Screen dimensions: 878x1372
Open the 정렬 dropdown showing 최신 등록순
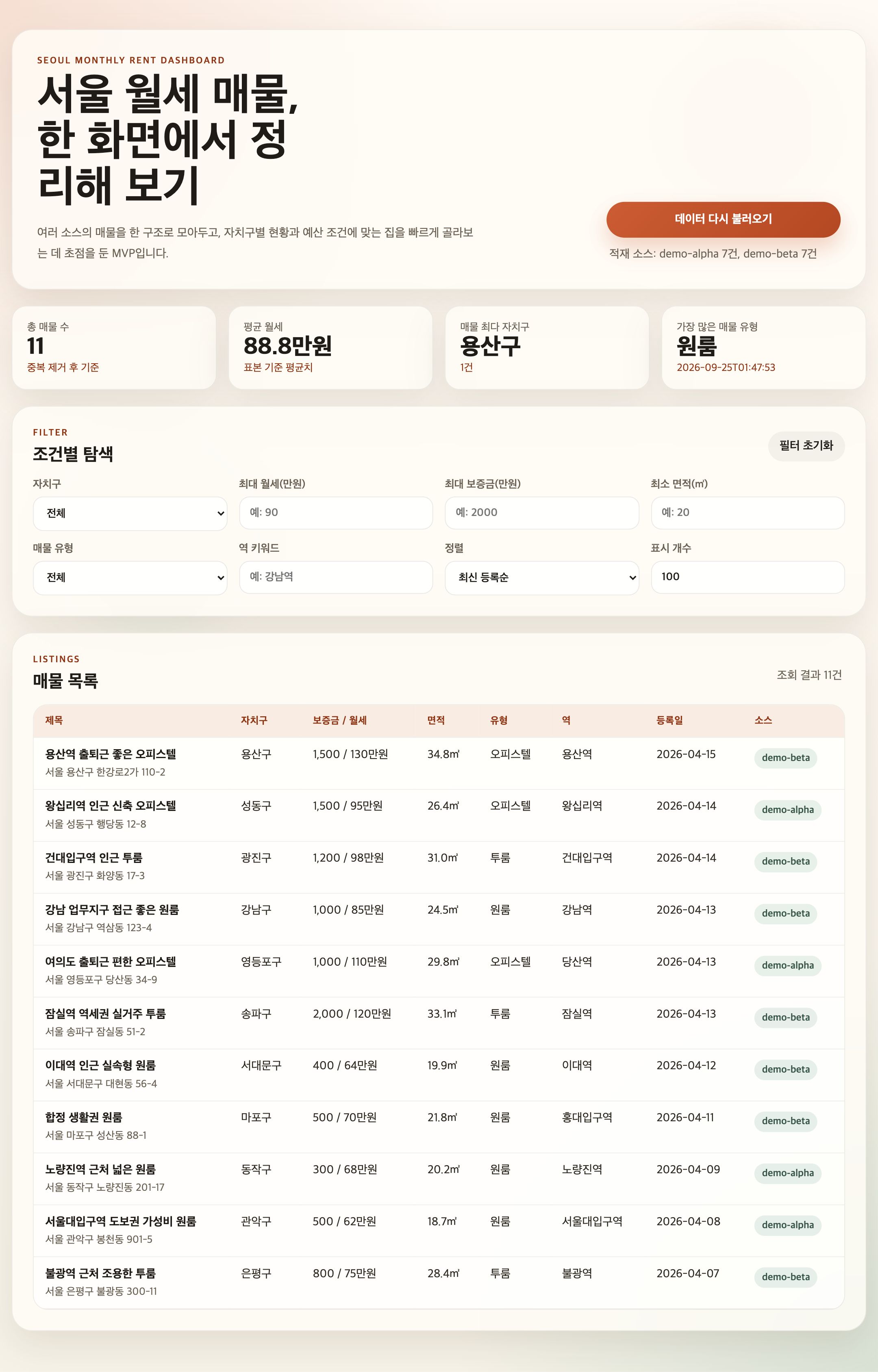coord(541,578)
